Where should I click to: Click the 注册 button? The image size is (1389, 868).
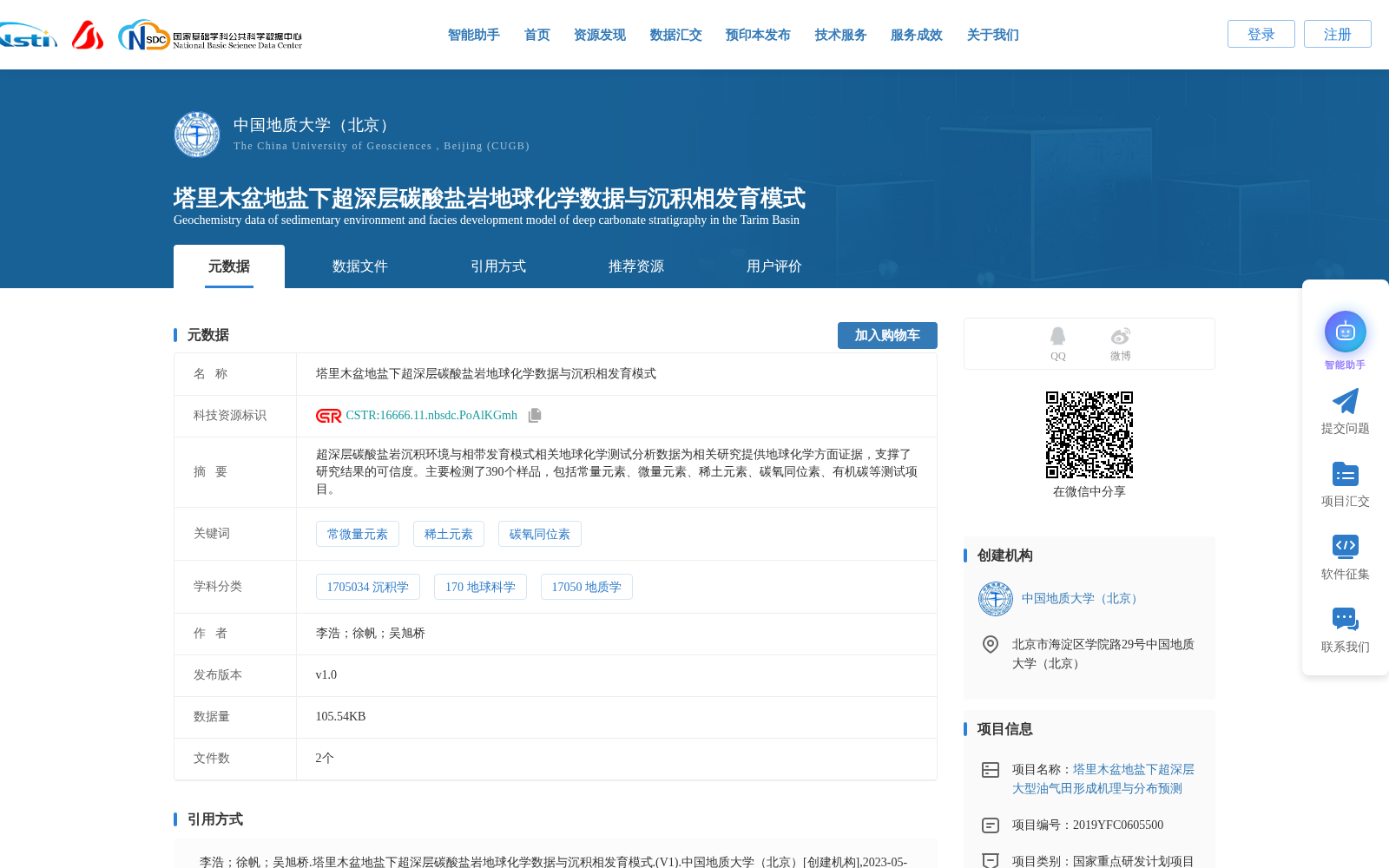tap(1338, 34)
